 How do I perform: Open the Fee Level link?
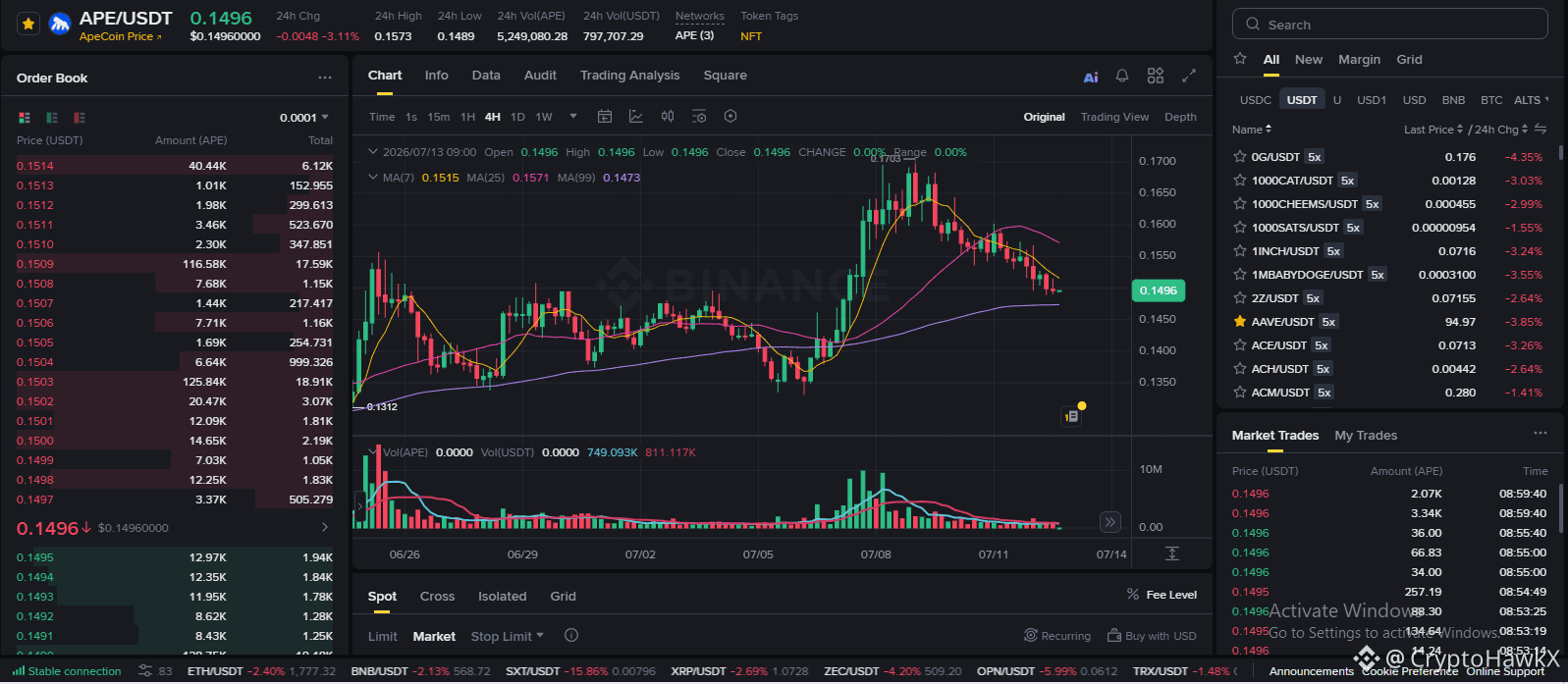pos(1162,595)
